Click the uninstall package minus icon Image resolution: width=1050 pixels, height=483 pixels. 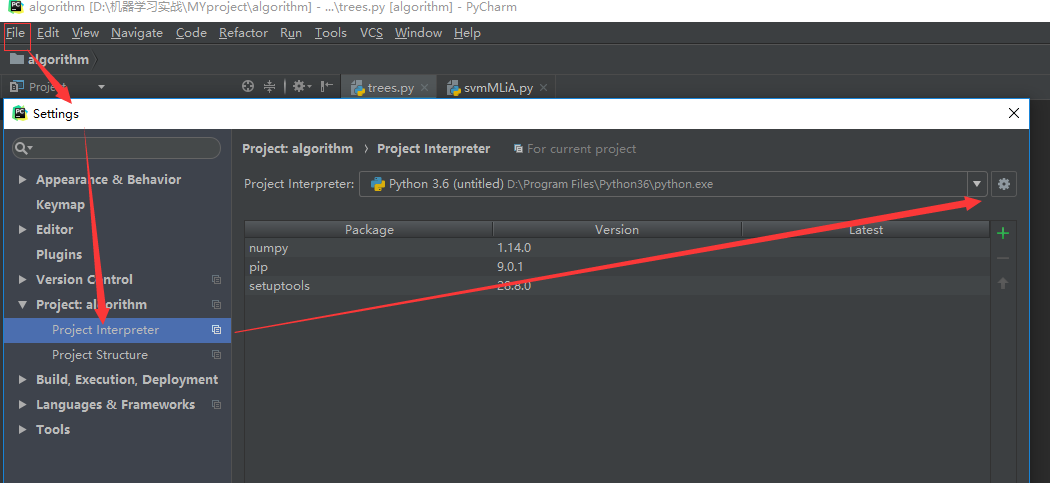(x=1002, y=259)
